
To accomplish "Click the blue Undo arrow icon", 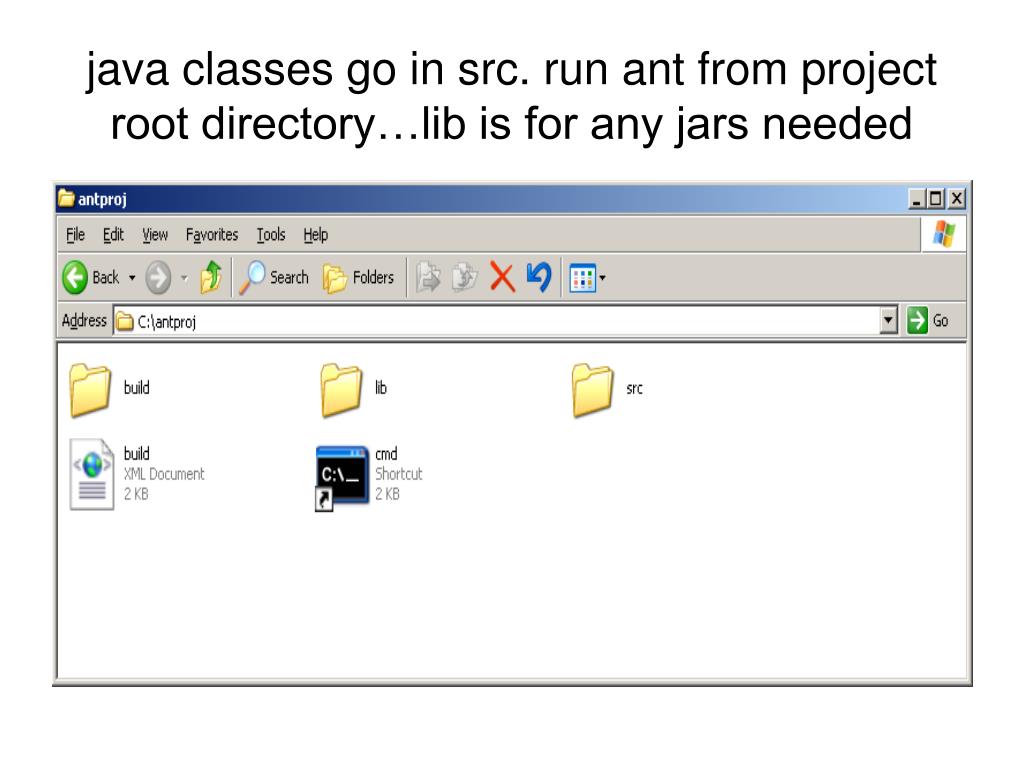I will click(539, 277).
